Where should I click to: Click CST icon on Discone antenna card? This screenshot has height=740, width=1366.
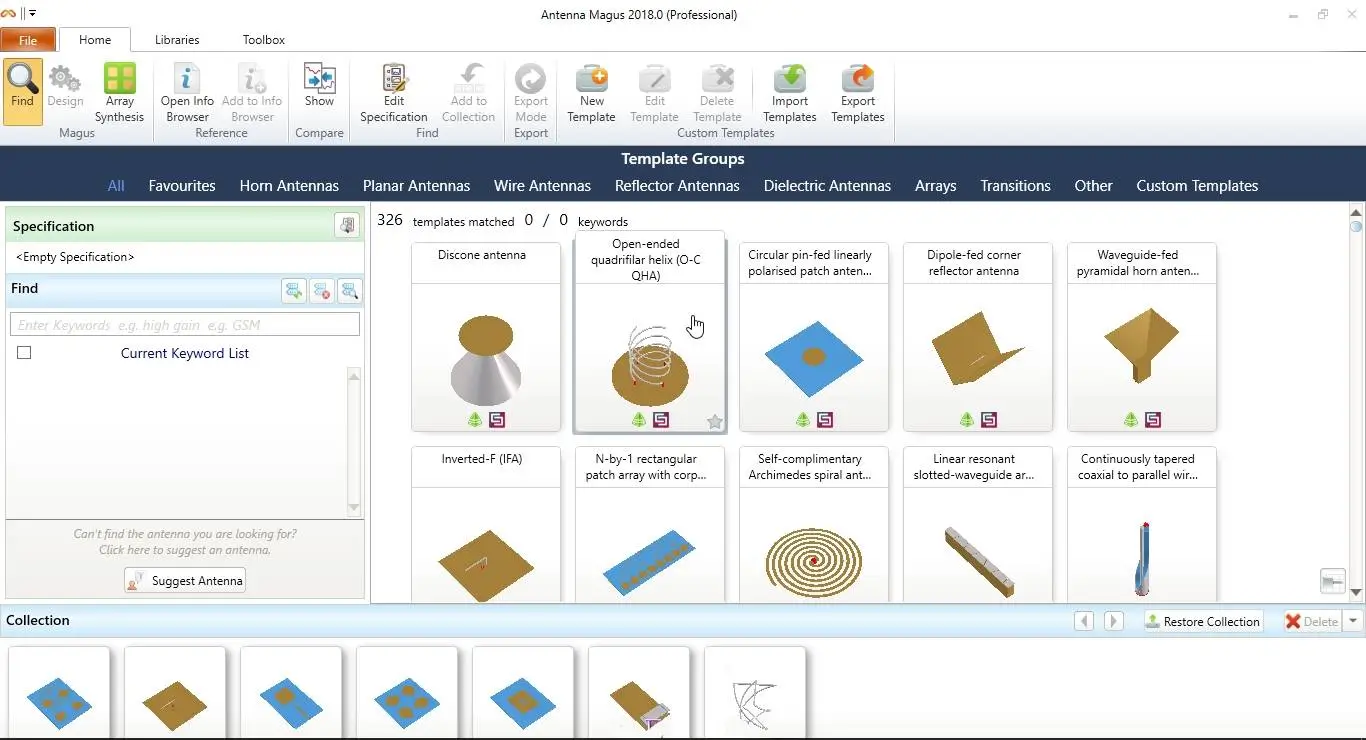pos(497,420)
